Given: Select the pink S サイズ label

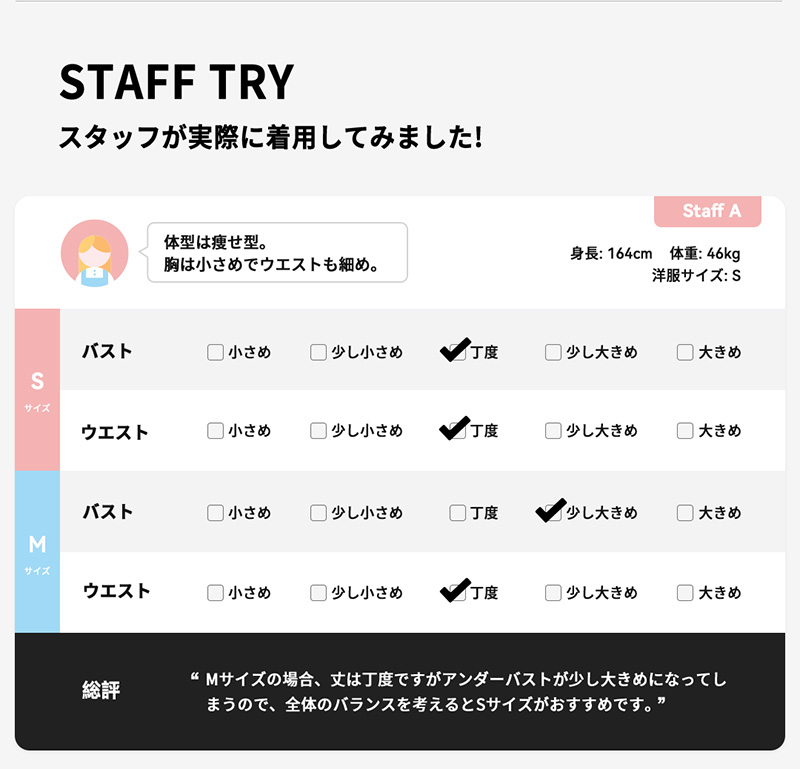Looking at the screenshot, I should (x=37, y=390).
